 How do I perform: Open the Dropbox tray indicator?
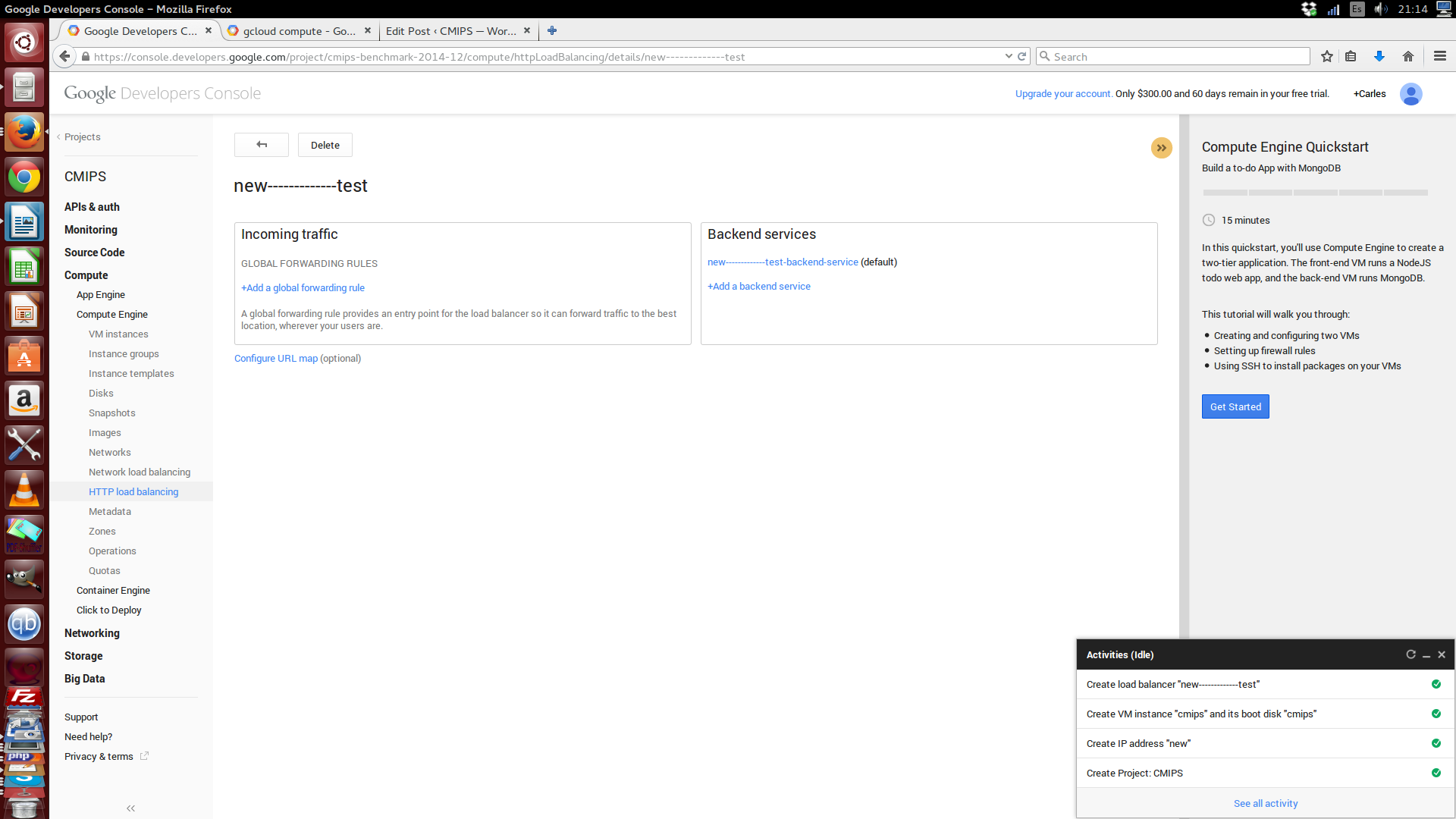[1309, 9]
